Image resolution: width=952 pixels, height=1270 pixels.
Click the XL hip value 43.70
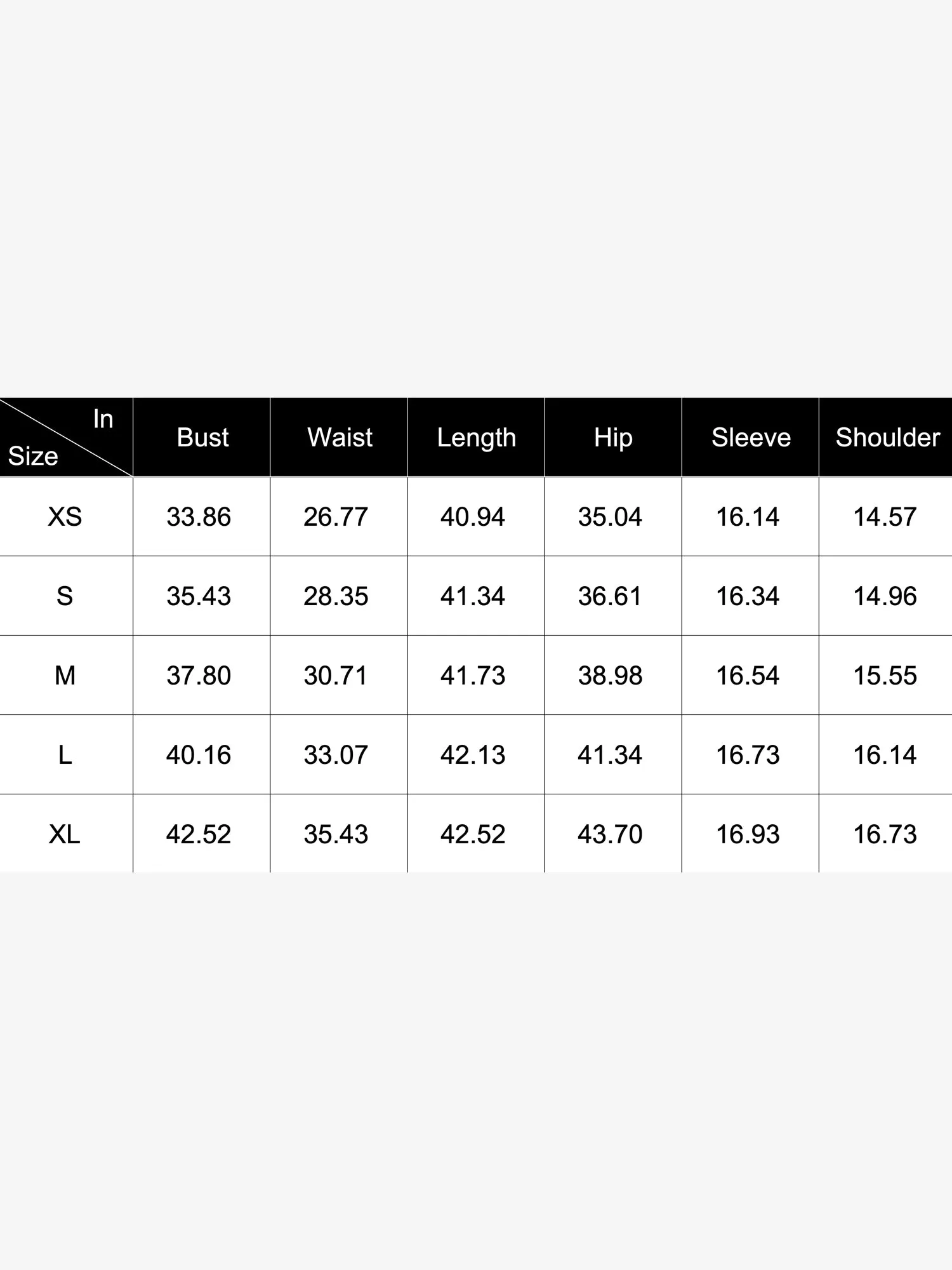click(610, 834)
